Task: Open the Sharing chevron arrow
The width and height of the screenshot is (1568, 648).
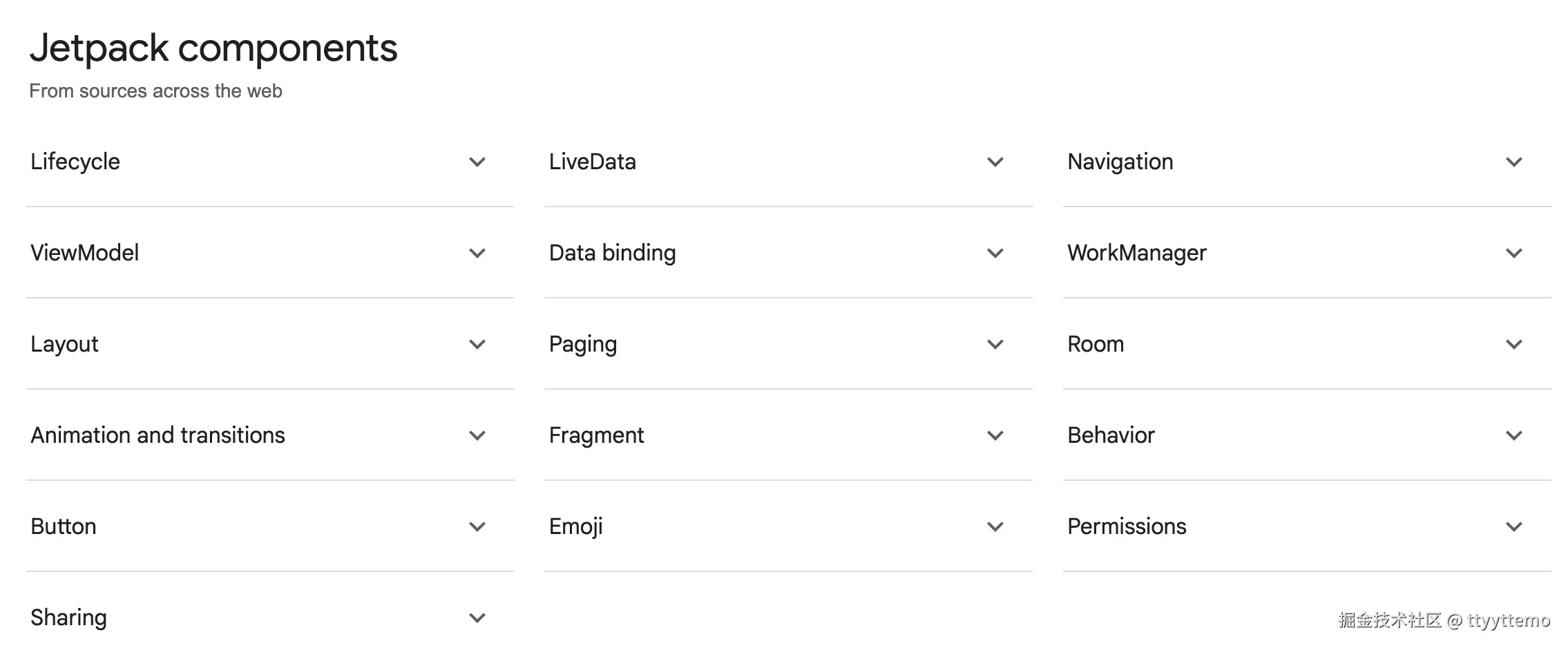Action: 477,618
